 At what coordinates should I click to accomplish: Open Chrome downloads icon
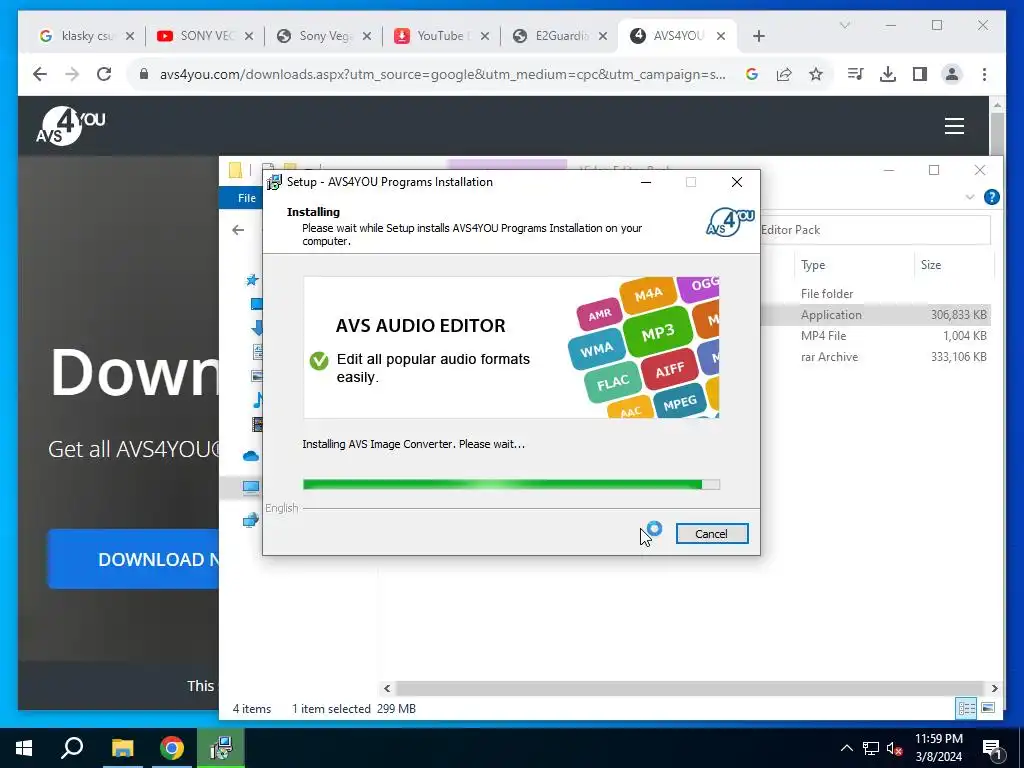[x=888, y=74]
